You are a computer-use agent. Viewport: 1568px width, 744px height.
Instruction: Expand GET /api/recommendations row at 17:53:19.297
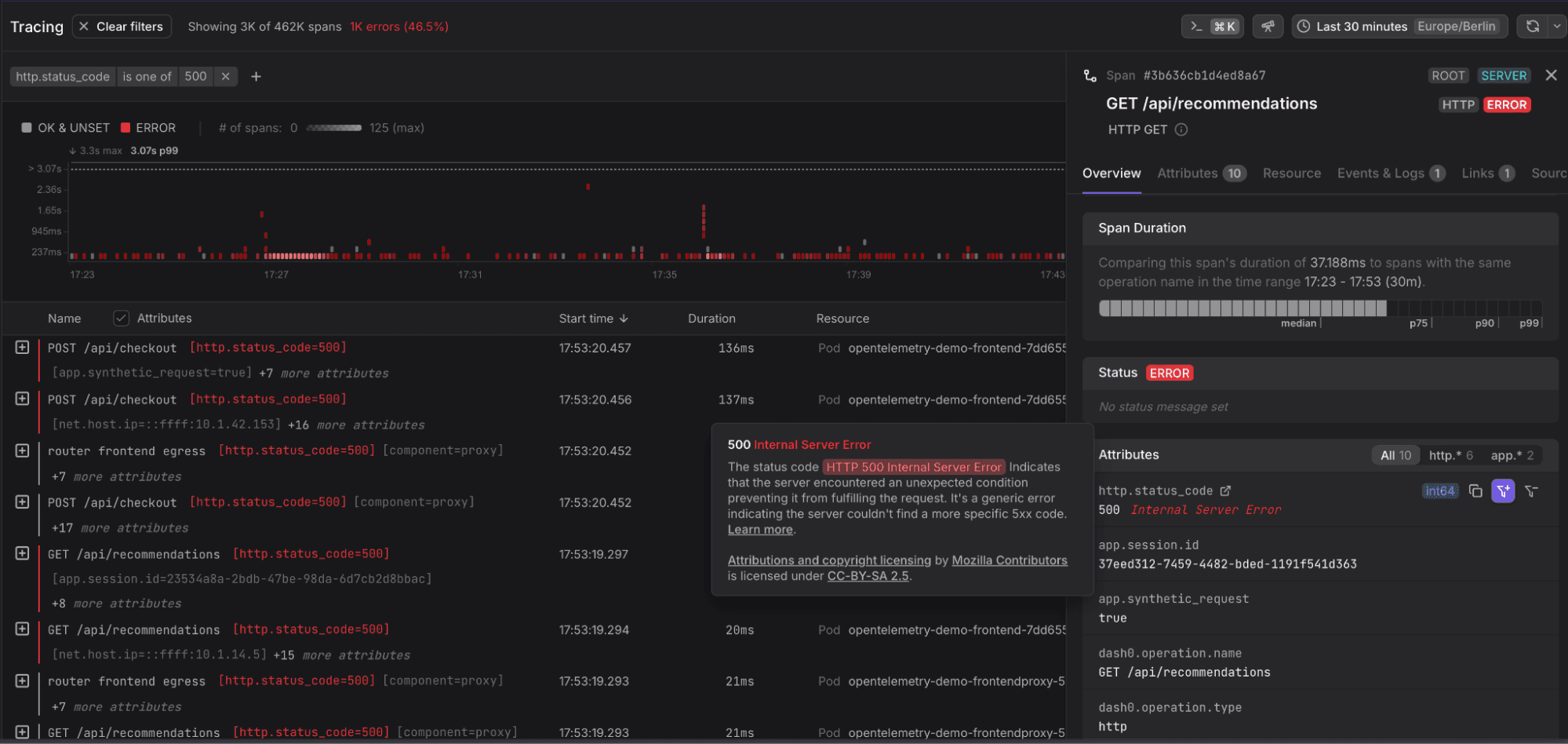22,553
